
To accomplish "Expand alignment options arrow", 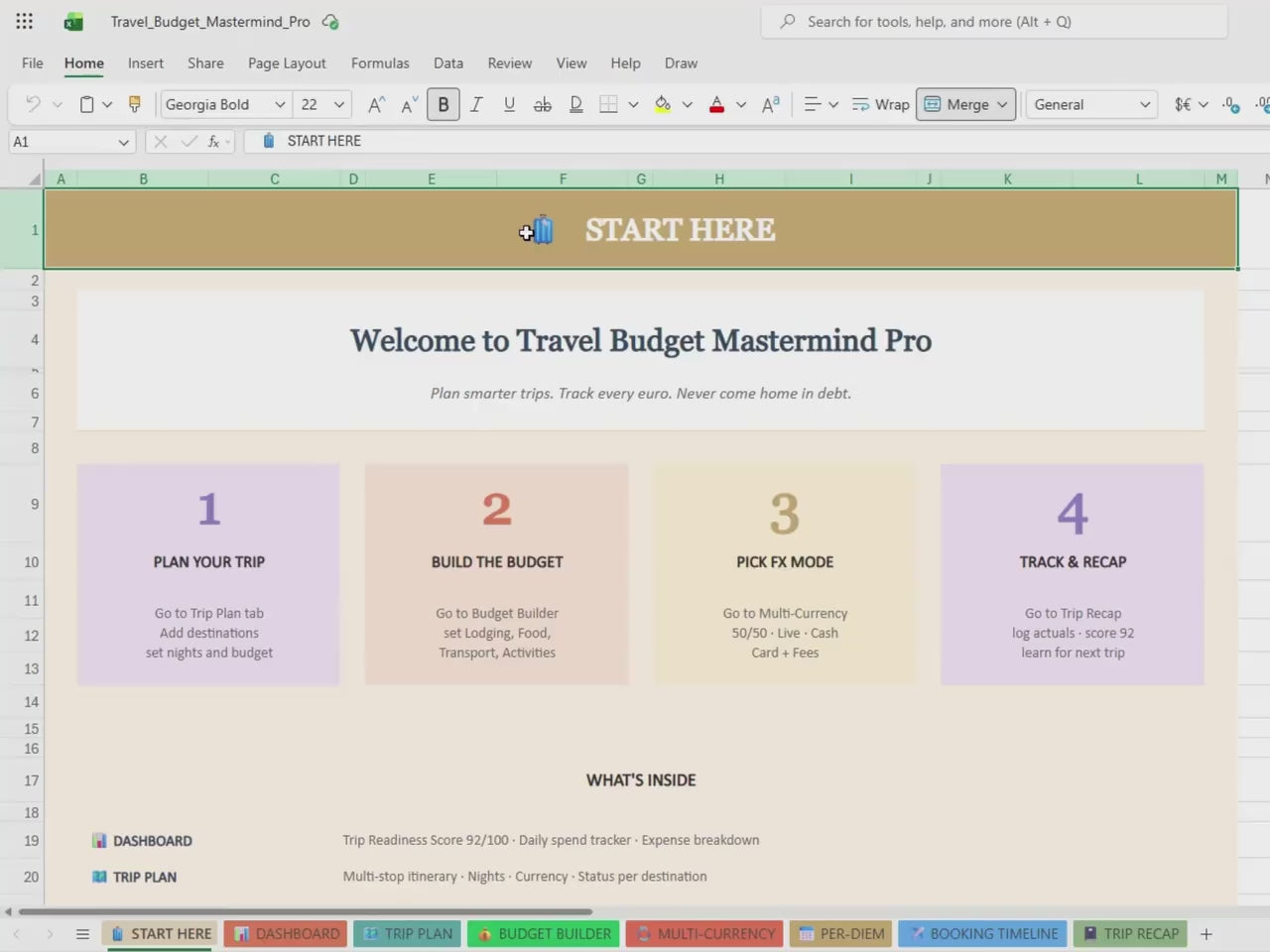I will 833,104.
